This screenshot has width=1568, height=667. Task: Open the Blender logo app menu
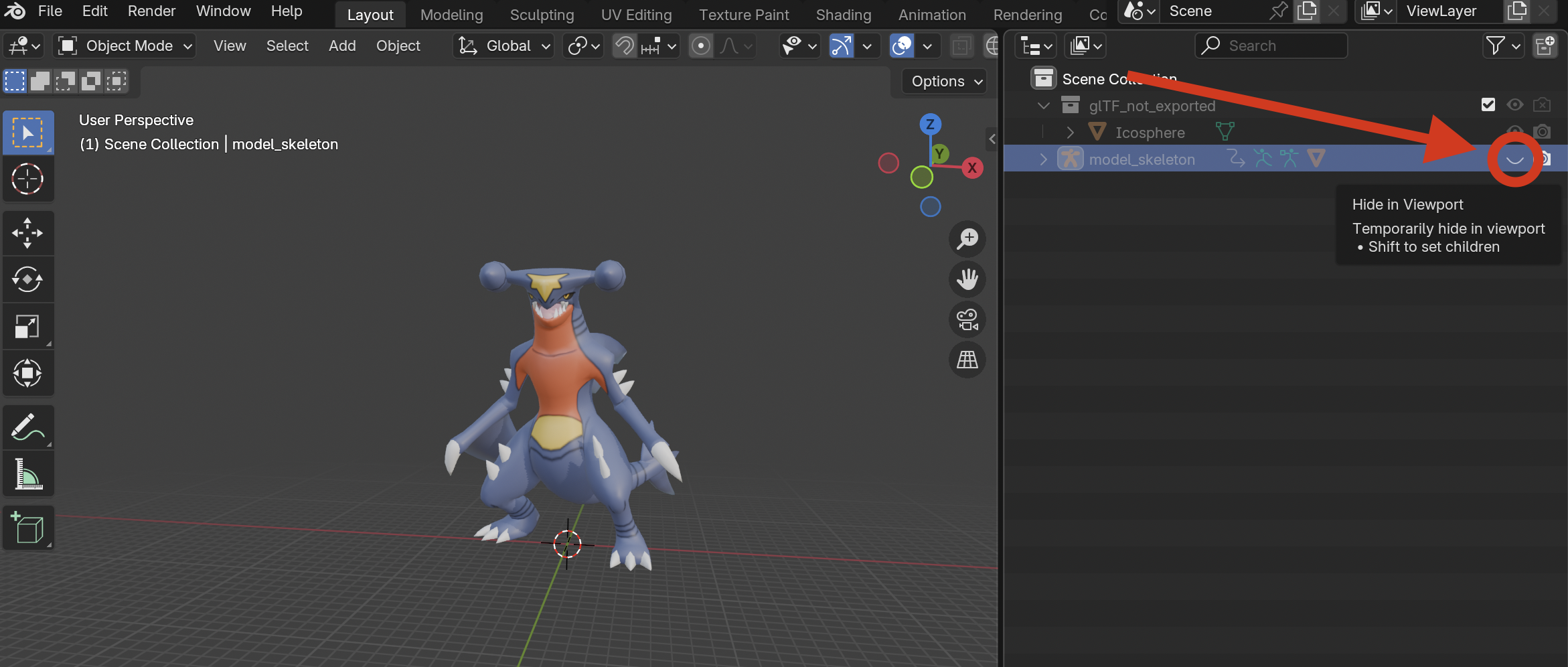click(15, 11)
